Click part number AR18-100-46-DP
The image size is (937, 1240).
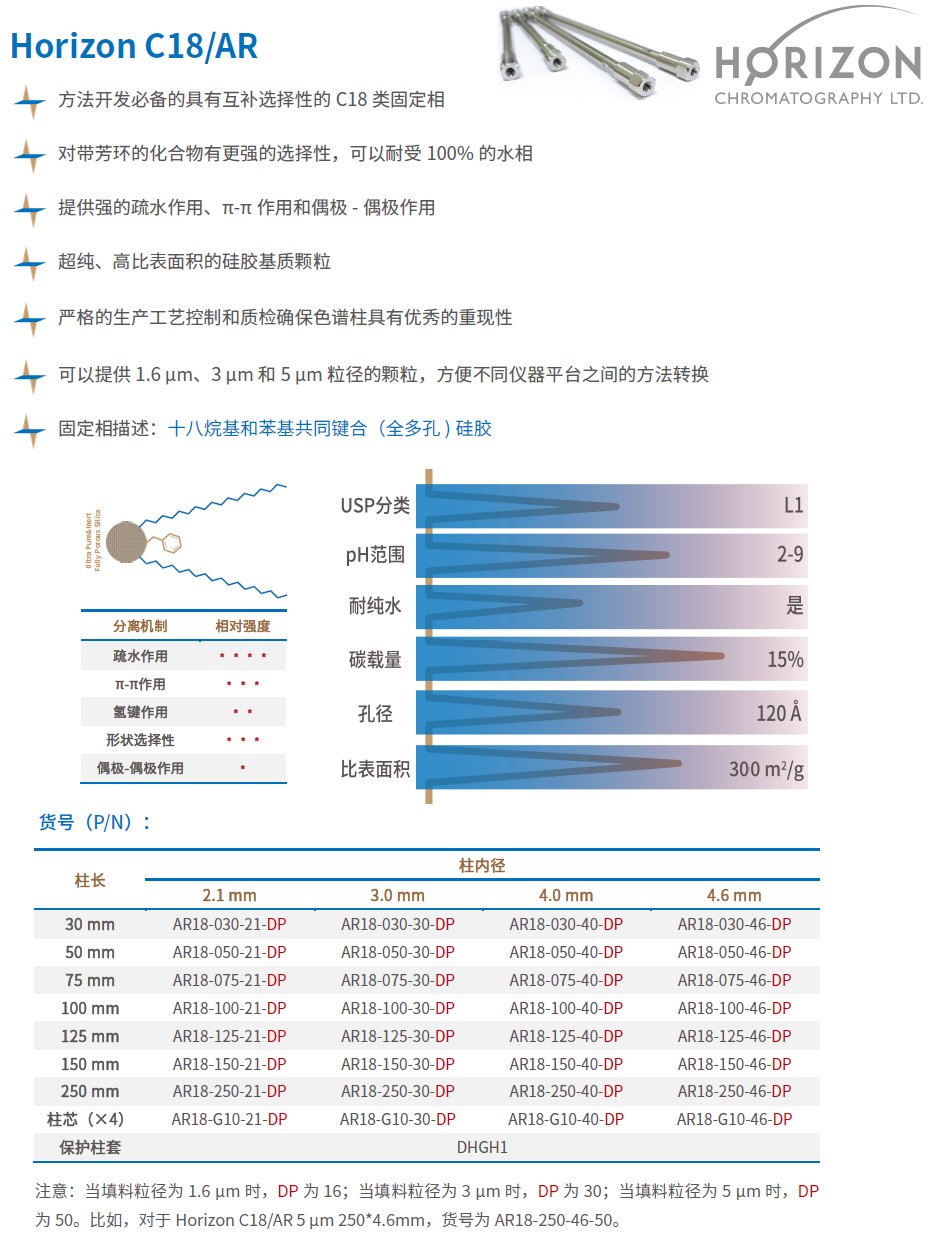pyautogui.click(x=734, y=1008)
